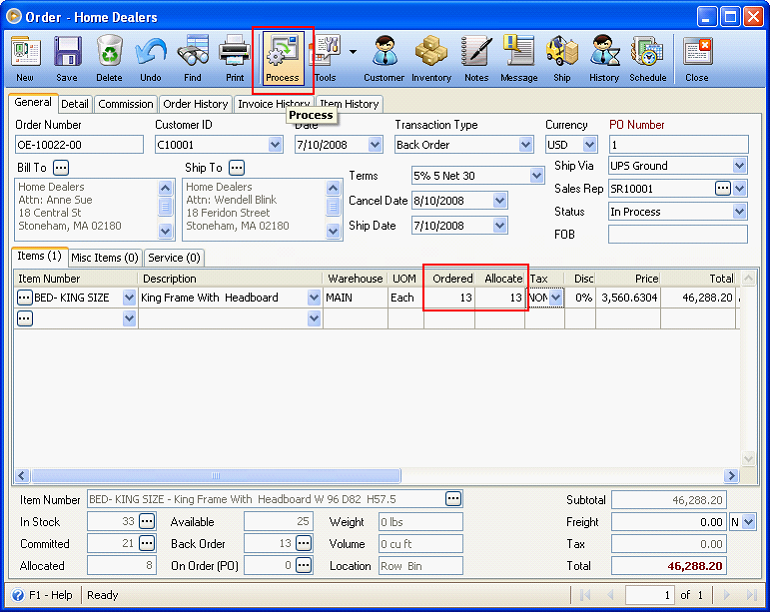Screen dimensions: 771x613
Task: Click ellipsis beside BED- KING SIZE item
Action: click(25, 297)
